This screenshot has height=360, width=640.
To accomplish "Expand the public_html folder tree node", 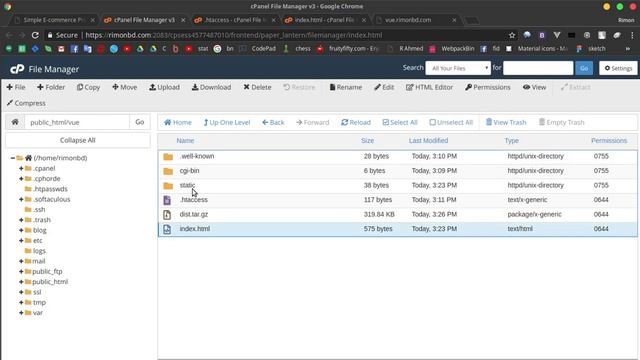I will tap(21, 282).
